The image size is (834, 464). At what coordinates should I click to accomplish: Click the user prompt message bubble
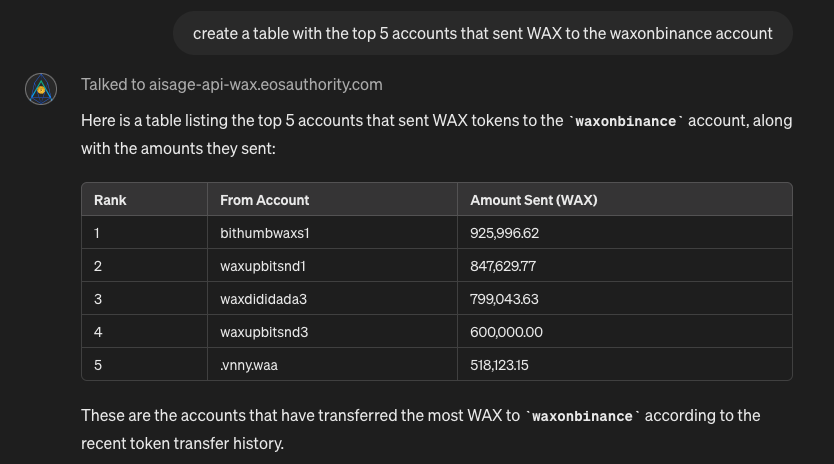click(482, 33)
